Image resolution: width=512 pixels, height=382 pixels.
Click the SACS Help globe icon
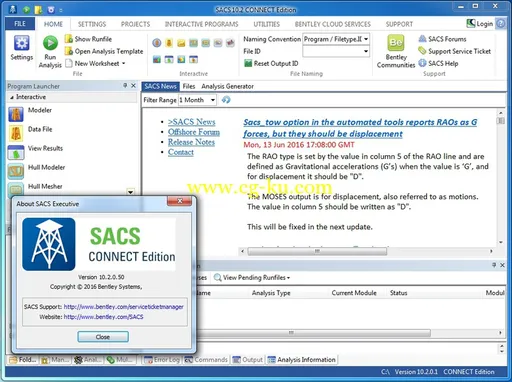[x=422, y=63]
